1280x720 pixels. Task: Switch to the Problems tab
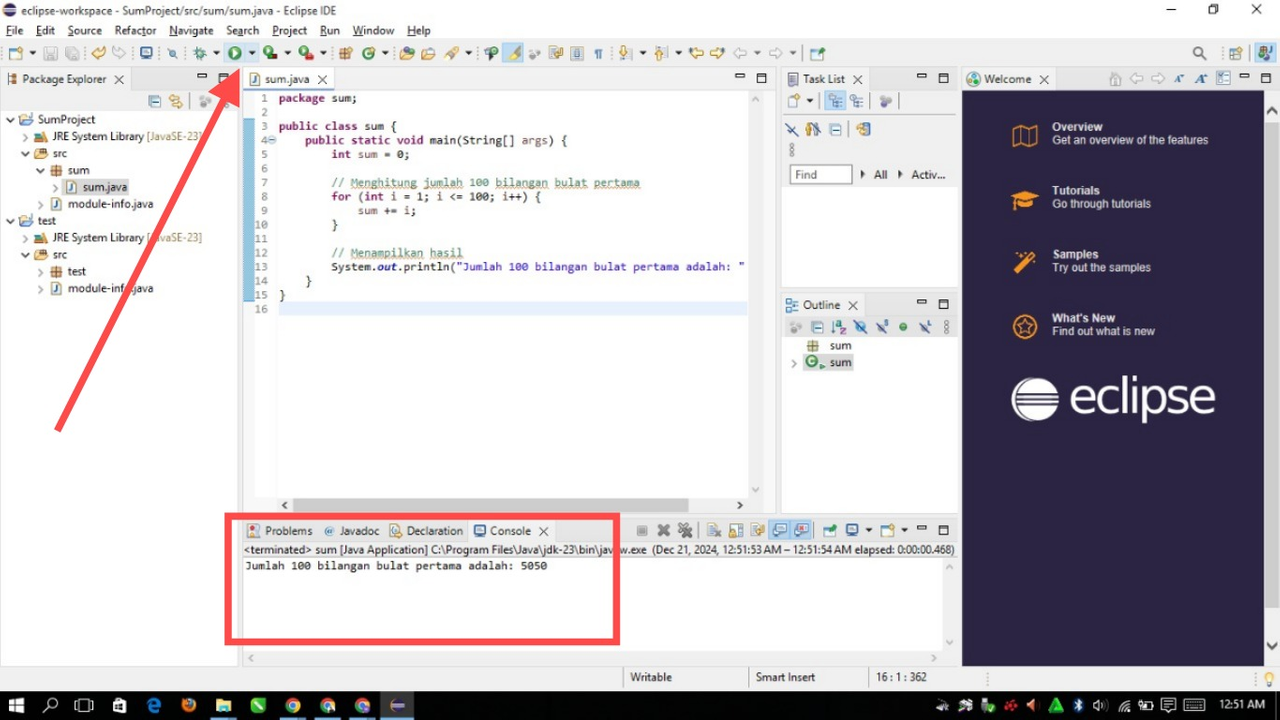280,531
